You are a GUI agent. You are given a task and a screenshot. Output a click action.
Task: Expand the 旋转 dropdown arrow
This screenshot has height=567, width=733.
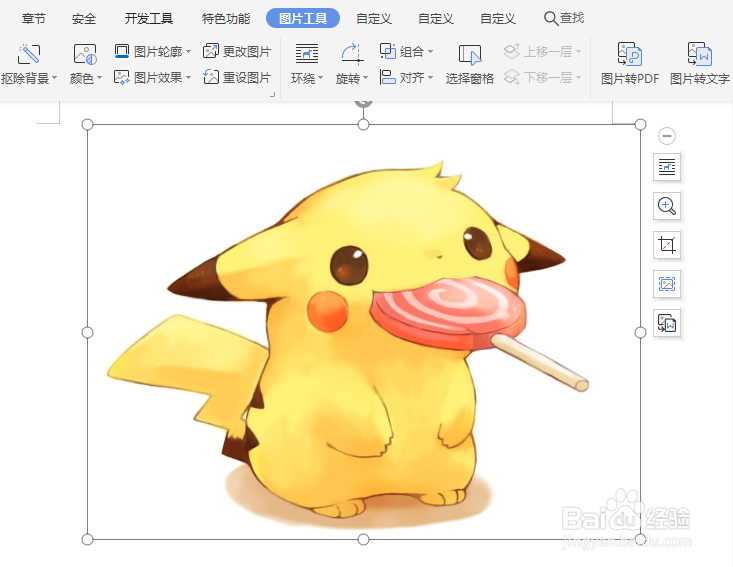(365, 78)
